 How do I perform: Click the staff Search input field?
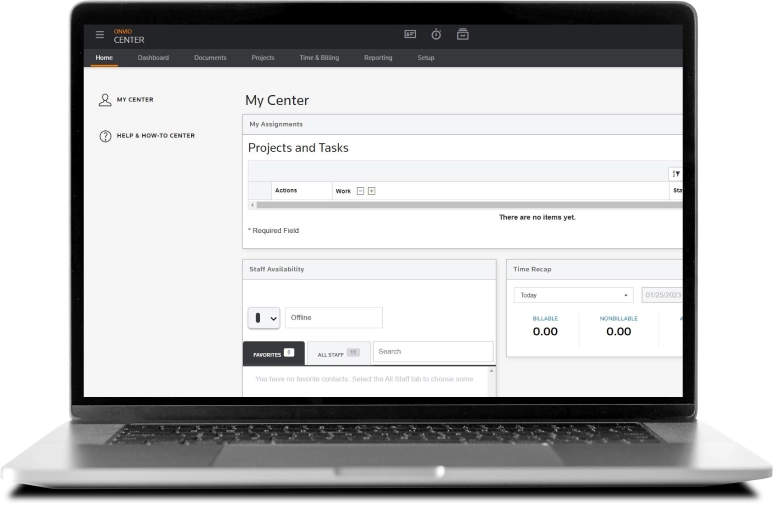pyautogui.click(x=433, y=352)
